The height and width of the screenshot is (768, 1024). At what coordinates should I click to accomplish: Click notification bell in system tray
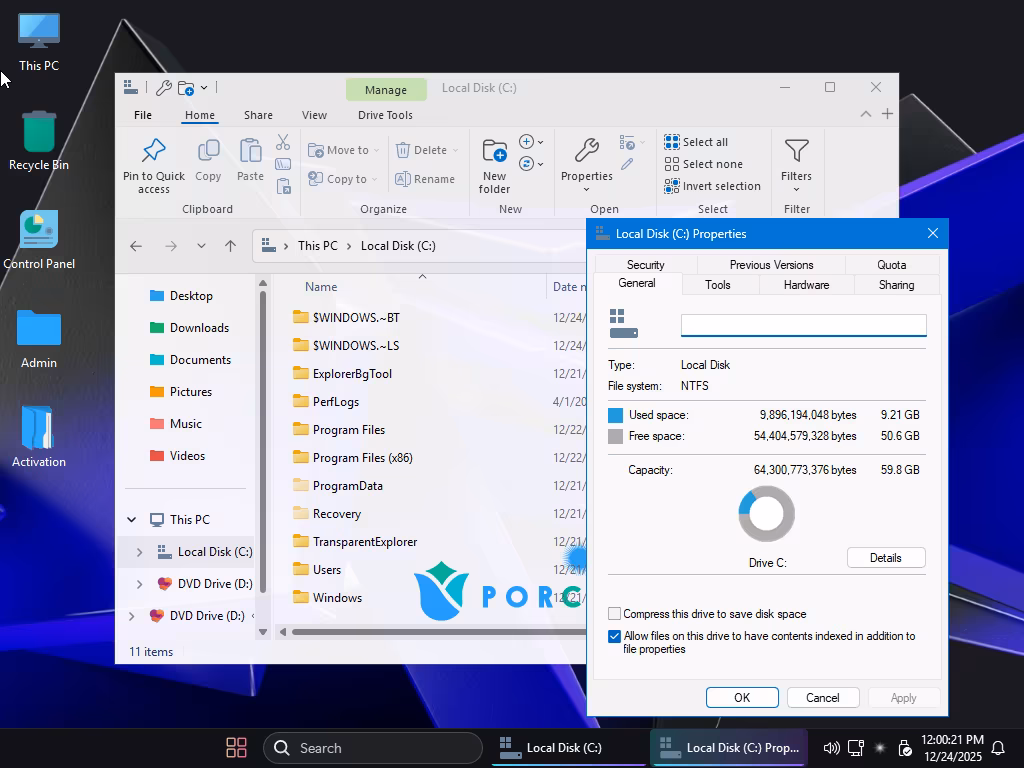[997, 748]
